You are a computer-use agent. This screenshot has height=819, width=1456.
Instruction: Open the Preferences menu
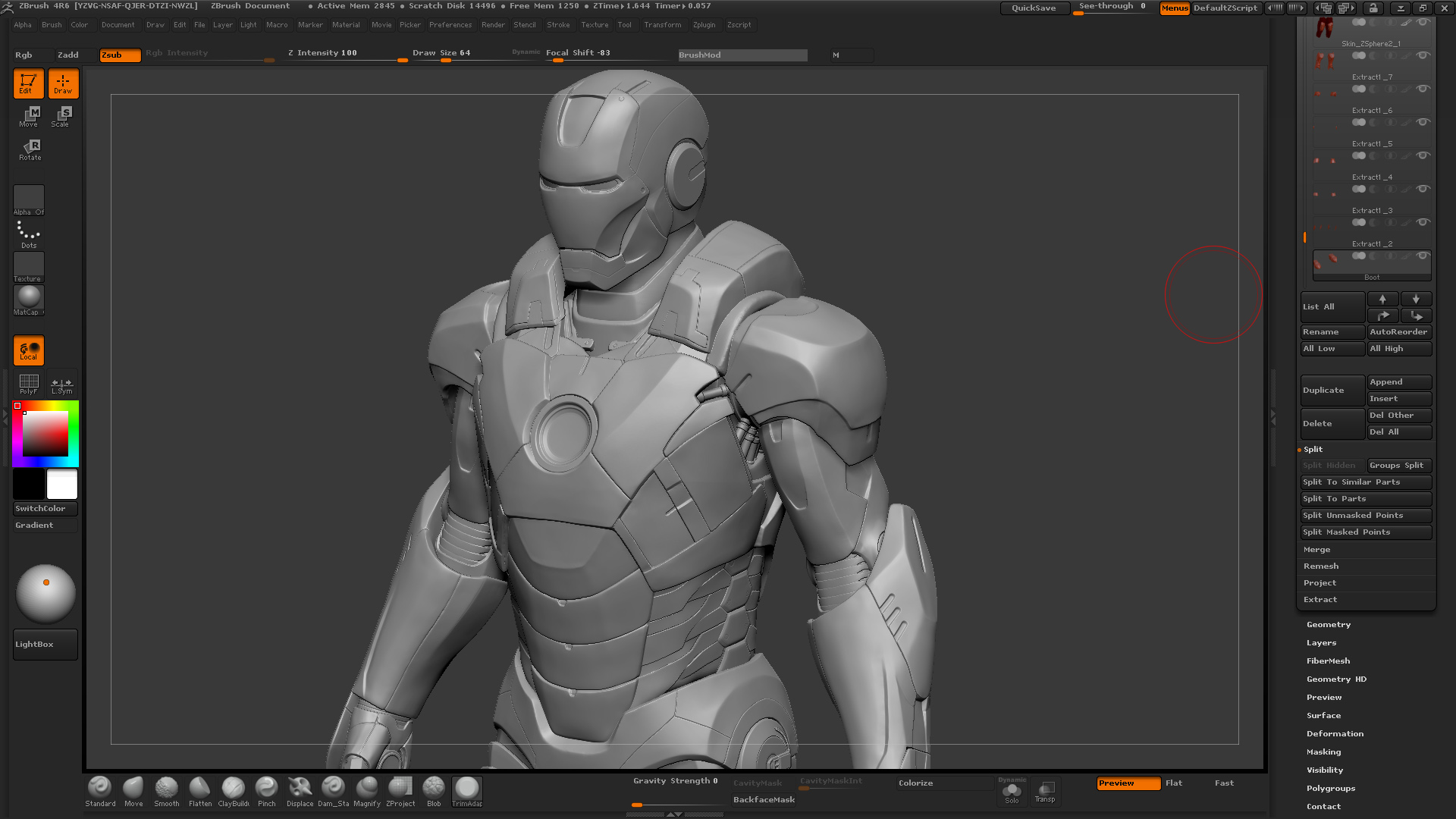click(x=450, y=25)
